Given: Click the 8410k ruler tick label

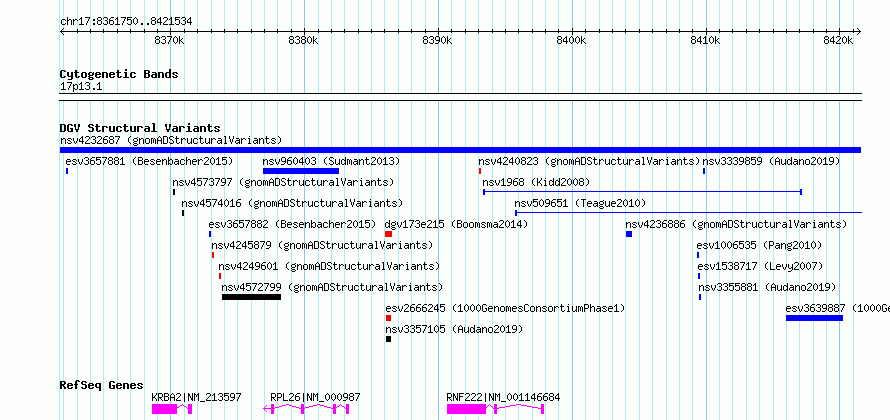Looking at the screenshot, I should click(x=706, y=40).
